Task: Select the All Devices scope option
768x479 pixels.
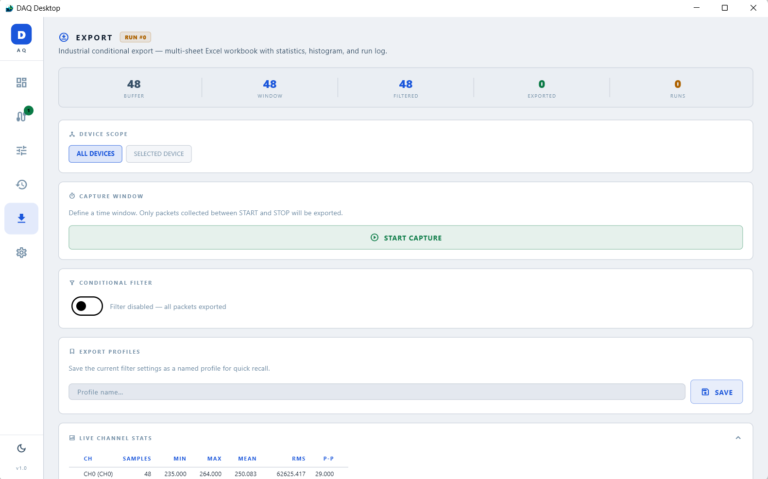Action: click(96, 154)
